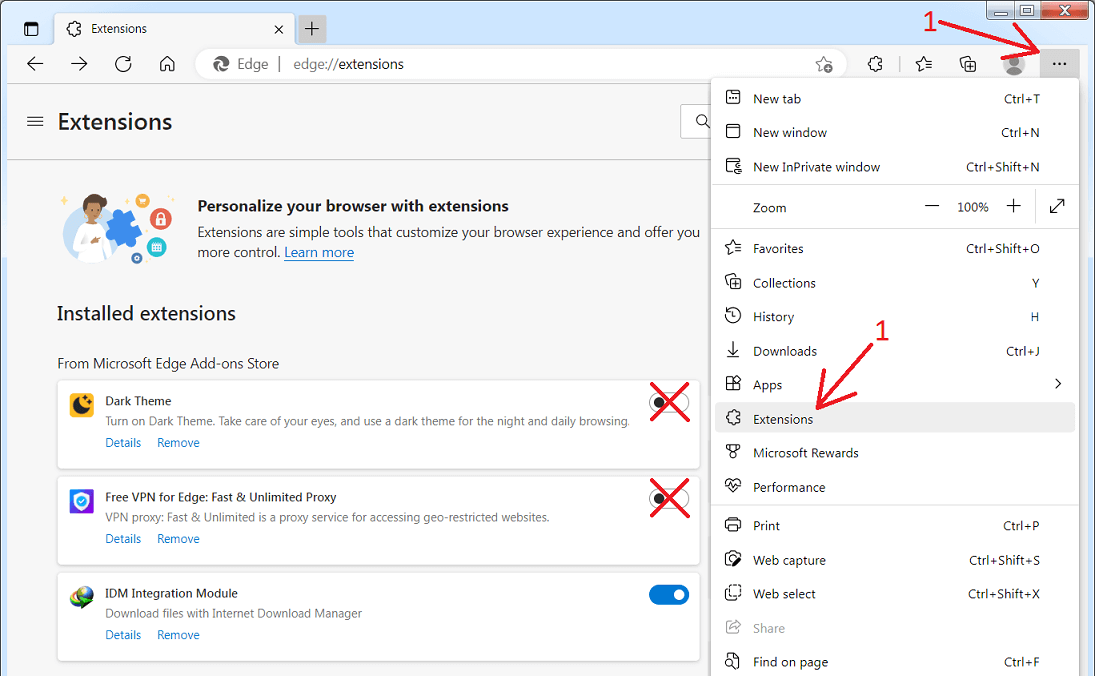The height and width of the screenshot is (676, 1095).
Task: Open the Extensions page hamburger menu
Action: point(35,121)
